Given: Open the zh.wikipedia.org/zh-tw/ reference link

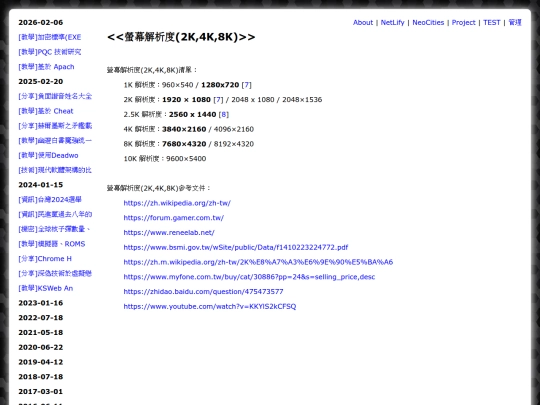Looking at the screenshot, I should (177, 203).
